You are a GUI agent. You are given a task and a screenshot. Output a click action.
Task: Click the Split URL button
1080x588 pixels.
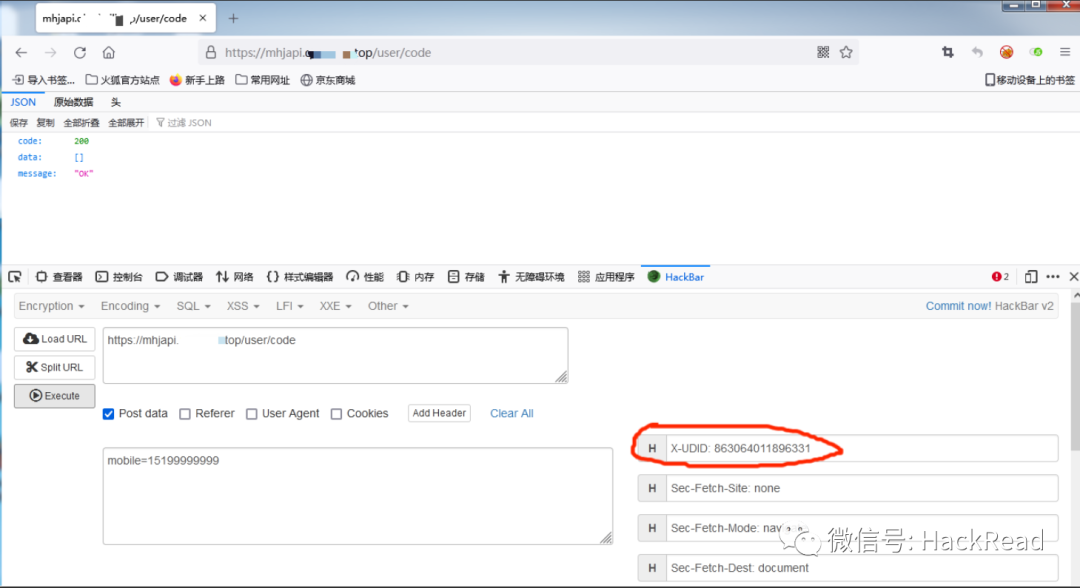click(54, 367)
